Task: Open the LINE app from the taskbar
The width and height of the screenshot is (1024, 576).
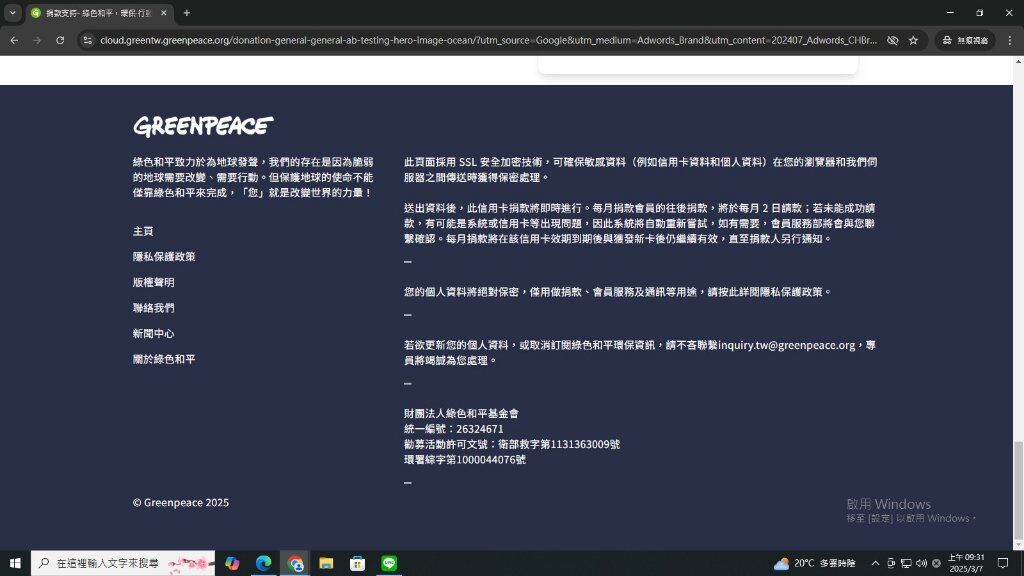Action: coord(389,563)
